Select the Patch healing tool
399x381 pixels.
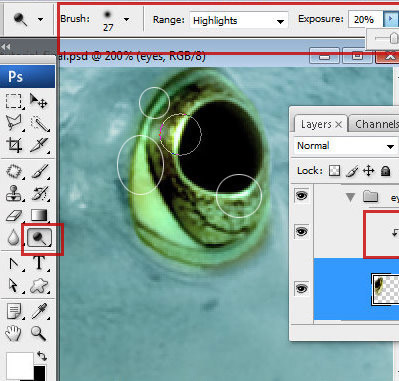[x=14, y=172]
